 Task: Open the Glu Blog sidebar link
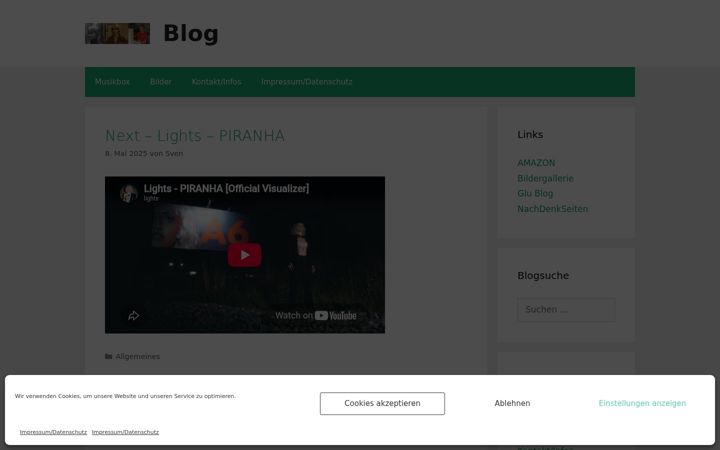point(535,193)
